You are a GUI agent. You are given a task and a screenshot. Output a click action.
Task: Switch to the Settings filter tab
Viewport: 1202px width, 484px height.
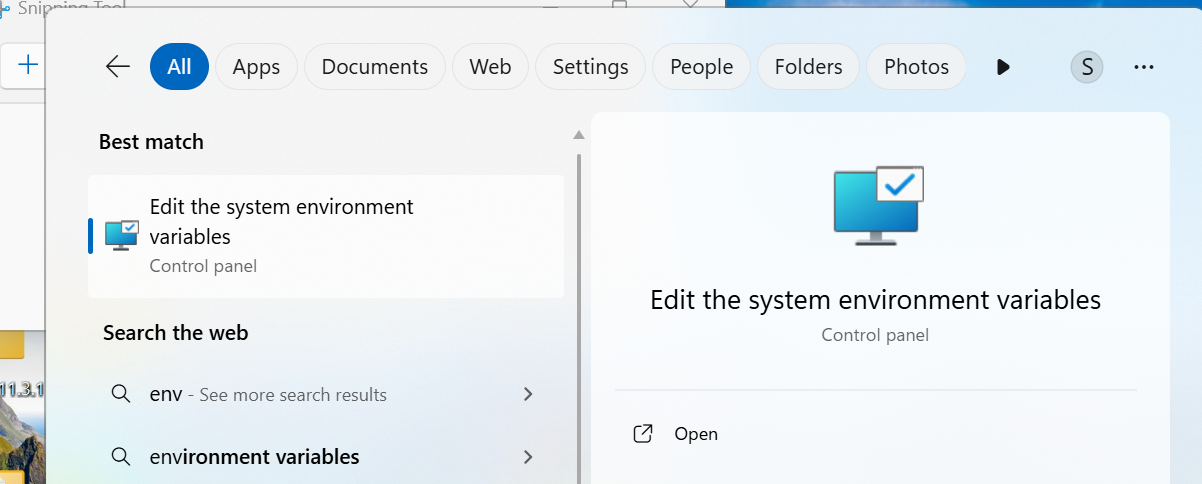(x=590, y=67)
